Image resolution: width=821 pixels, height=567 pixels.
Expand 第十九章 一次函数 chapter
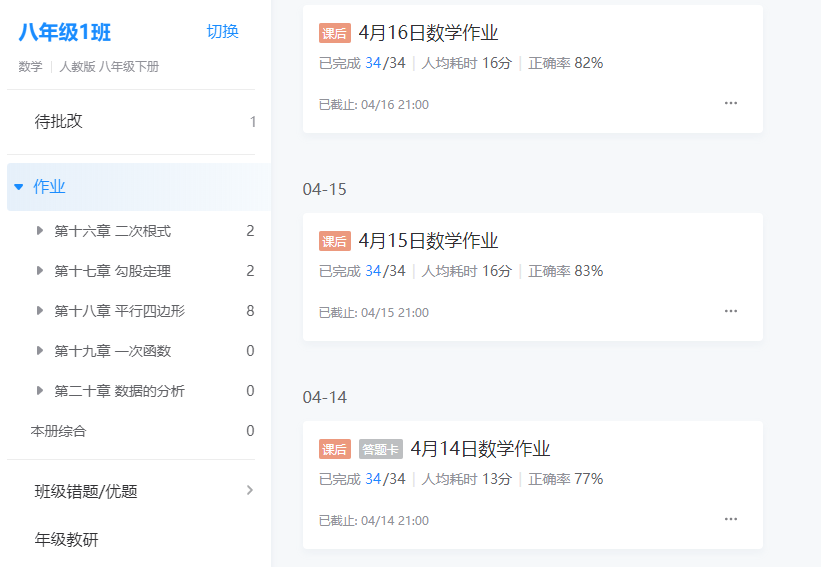coord(39,350)
